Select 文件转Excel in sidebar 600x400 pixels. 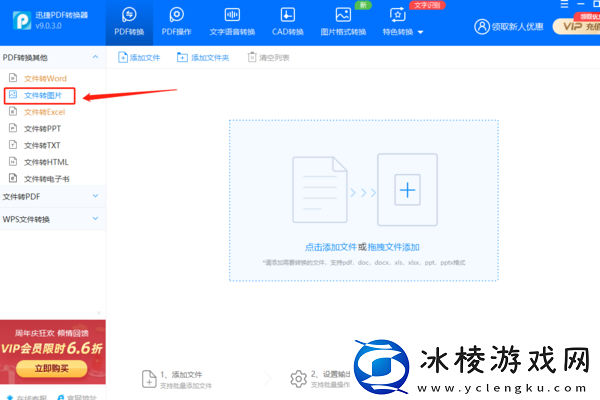[44, 112]
